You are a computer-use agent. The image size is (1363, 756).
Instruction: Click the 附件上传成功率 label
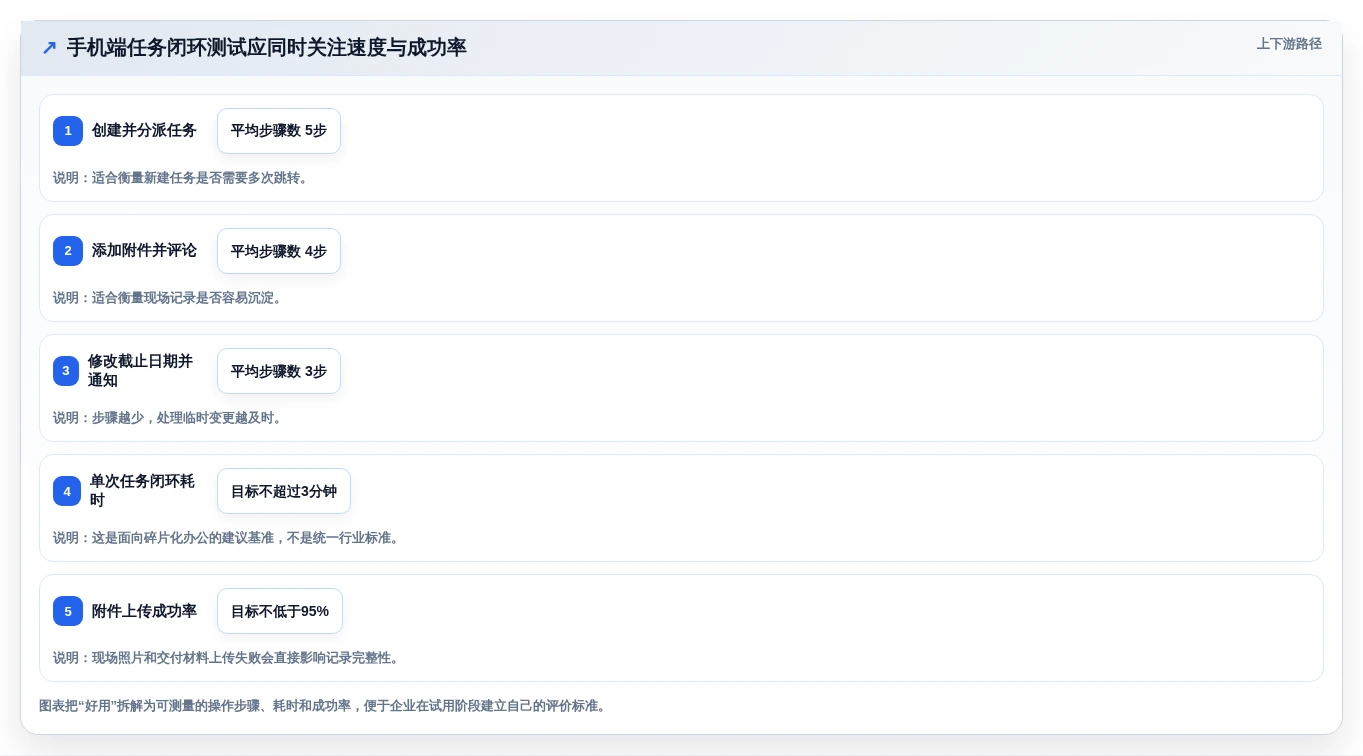click(x=144, y=611)
